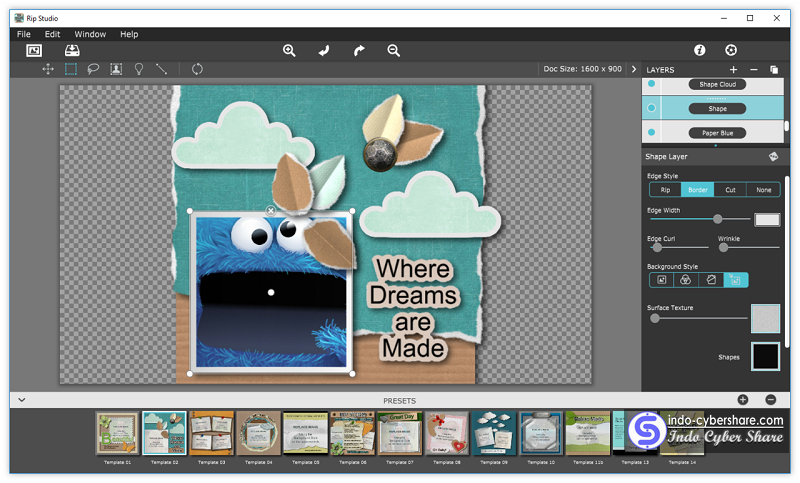The height and width of the screenshot is (483, 800).
Task: Redo with the right curved arrow
Action: tap(359, 50)
